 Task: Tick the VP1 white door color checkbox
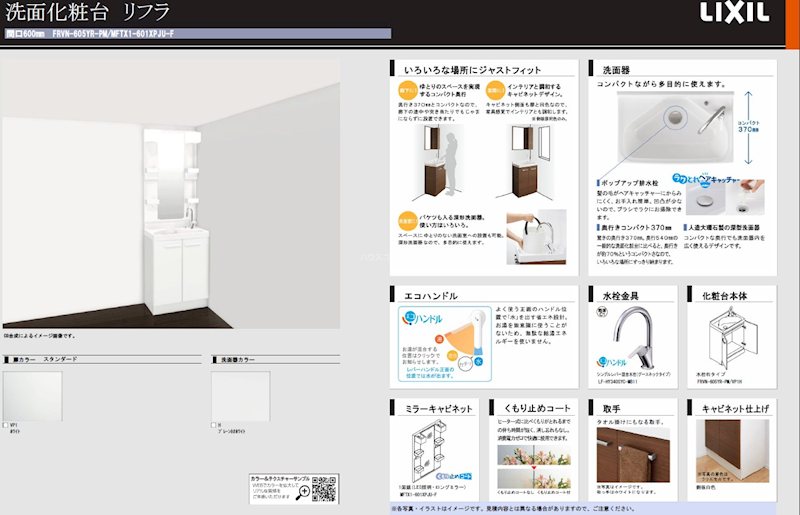tap(6, 425)
